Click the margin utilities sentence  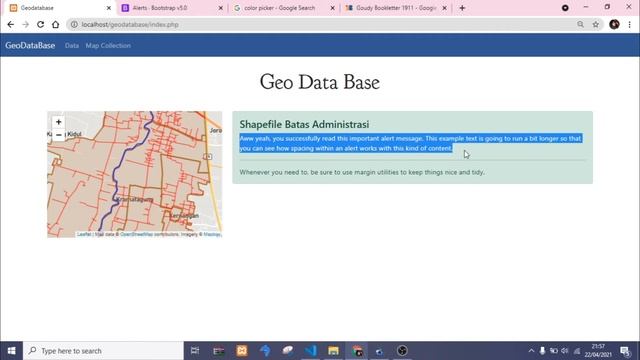(x=362, y=172)
